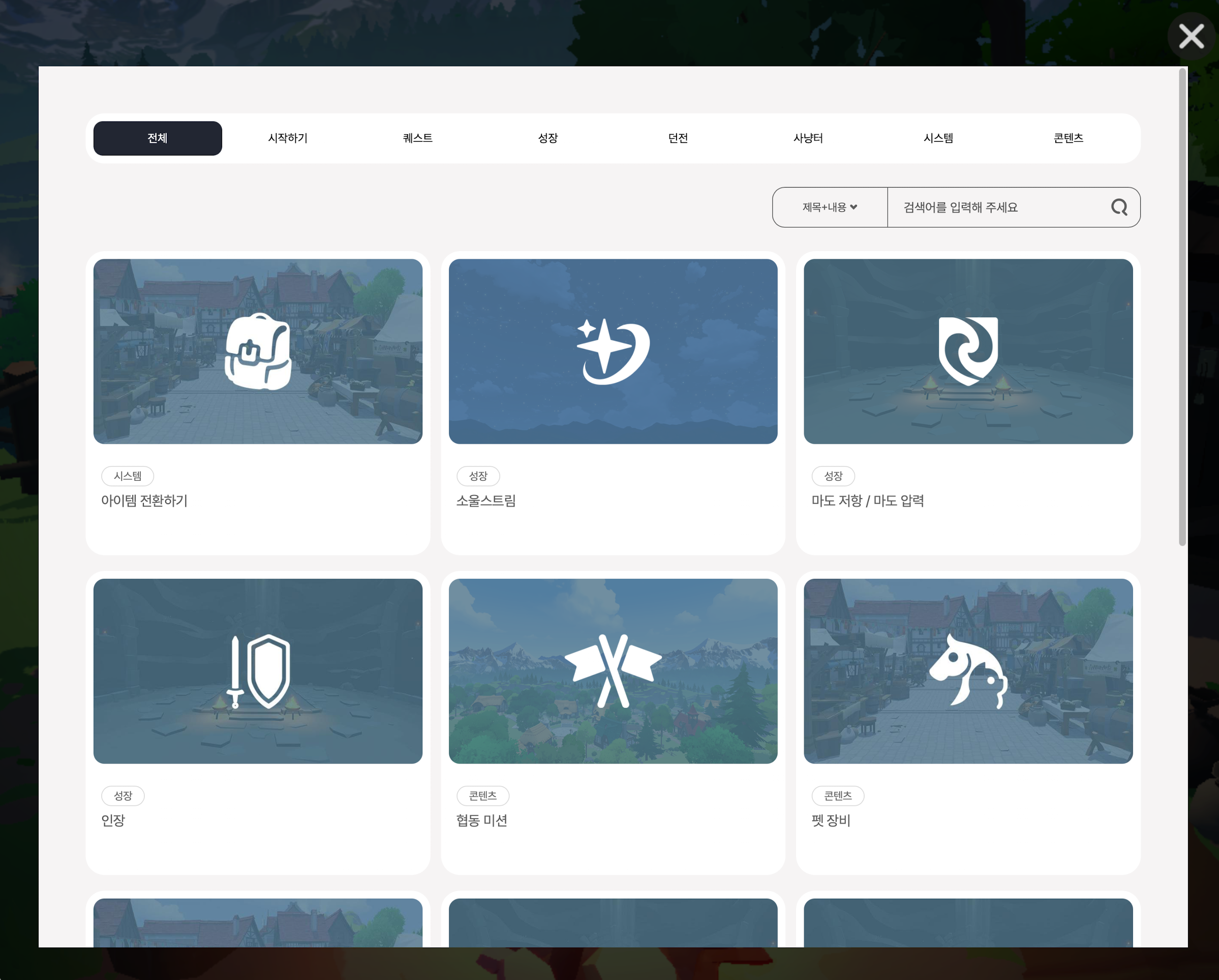Click the vertical scrollbar of the panel
The height and width of the screenshot is (980, 1219).
coord(1181,308)
